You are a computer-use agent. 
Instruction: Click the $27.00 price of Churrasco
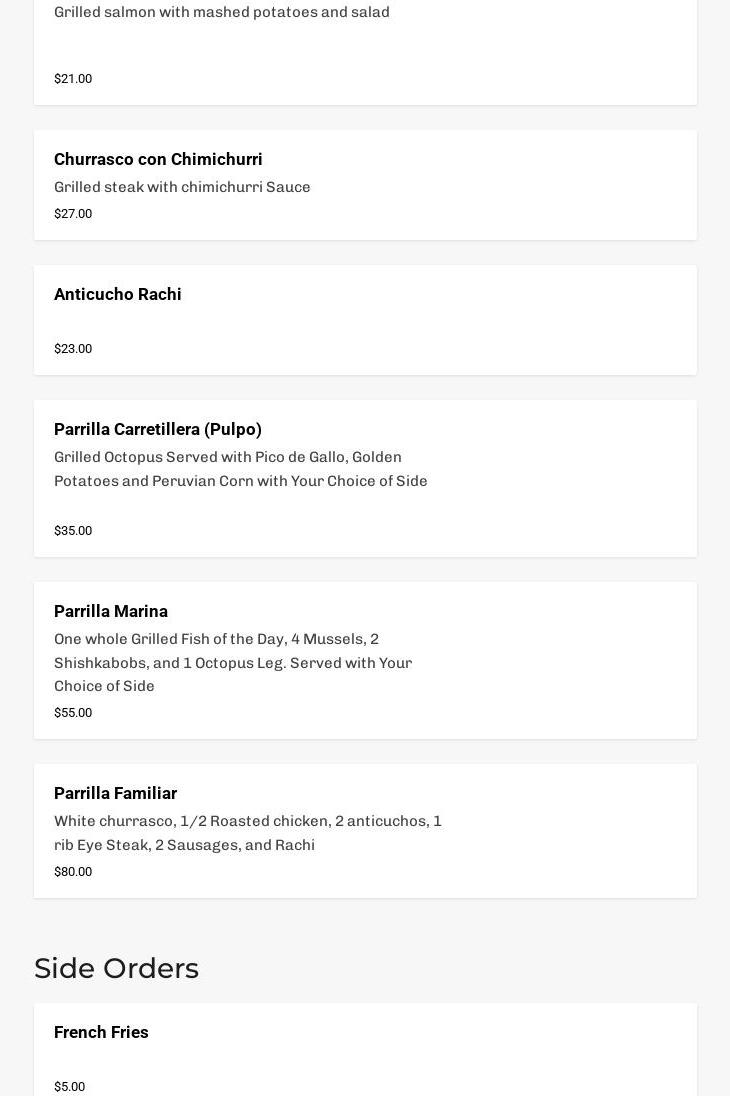pos(73,214)
